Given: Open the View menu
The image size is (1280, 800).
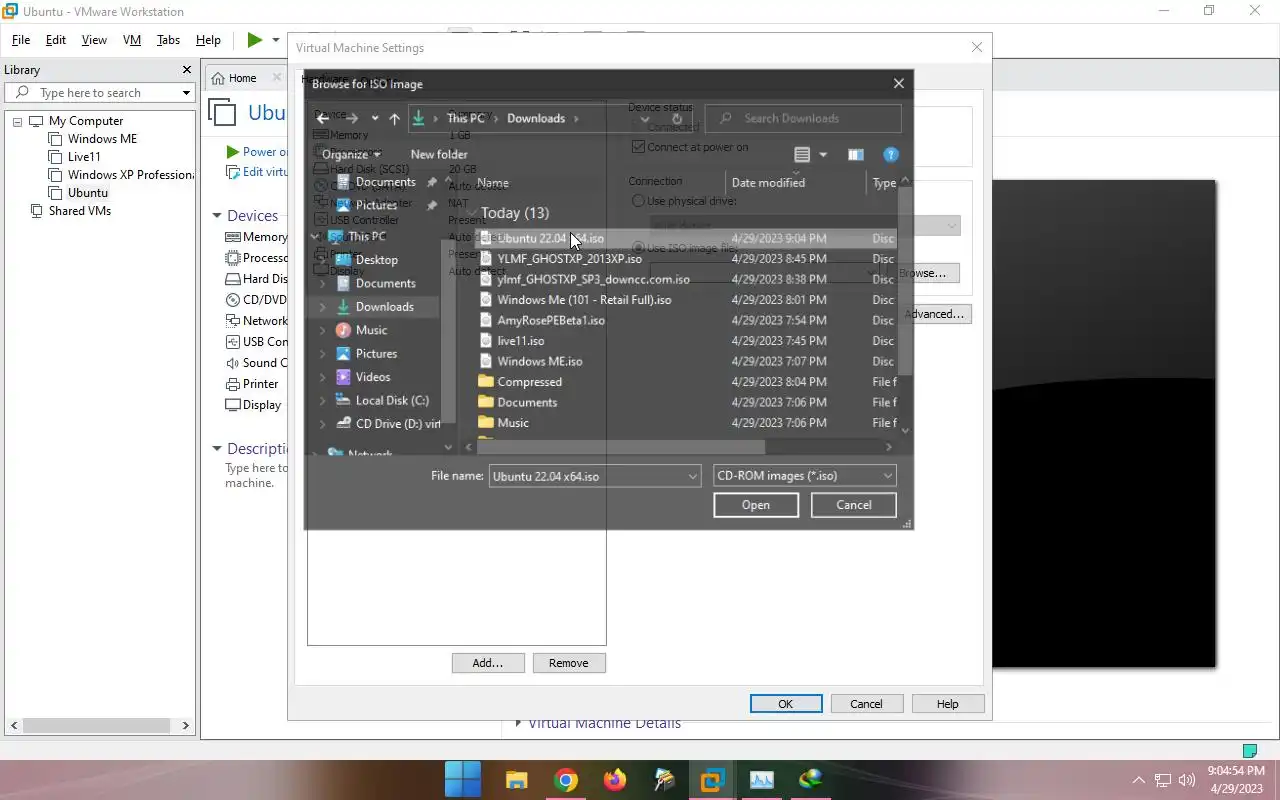Looking at the screenshot, I should coord(94,40).
